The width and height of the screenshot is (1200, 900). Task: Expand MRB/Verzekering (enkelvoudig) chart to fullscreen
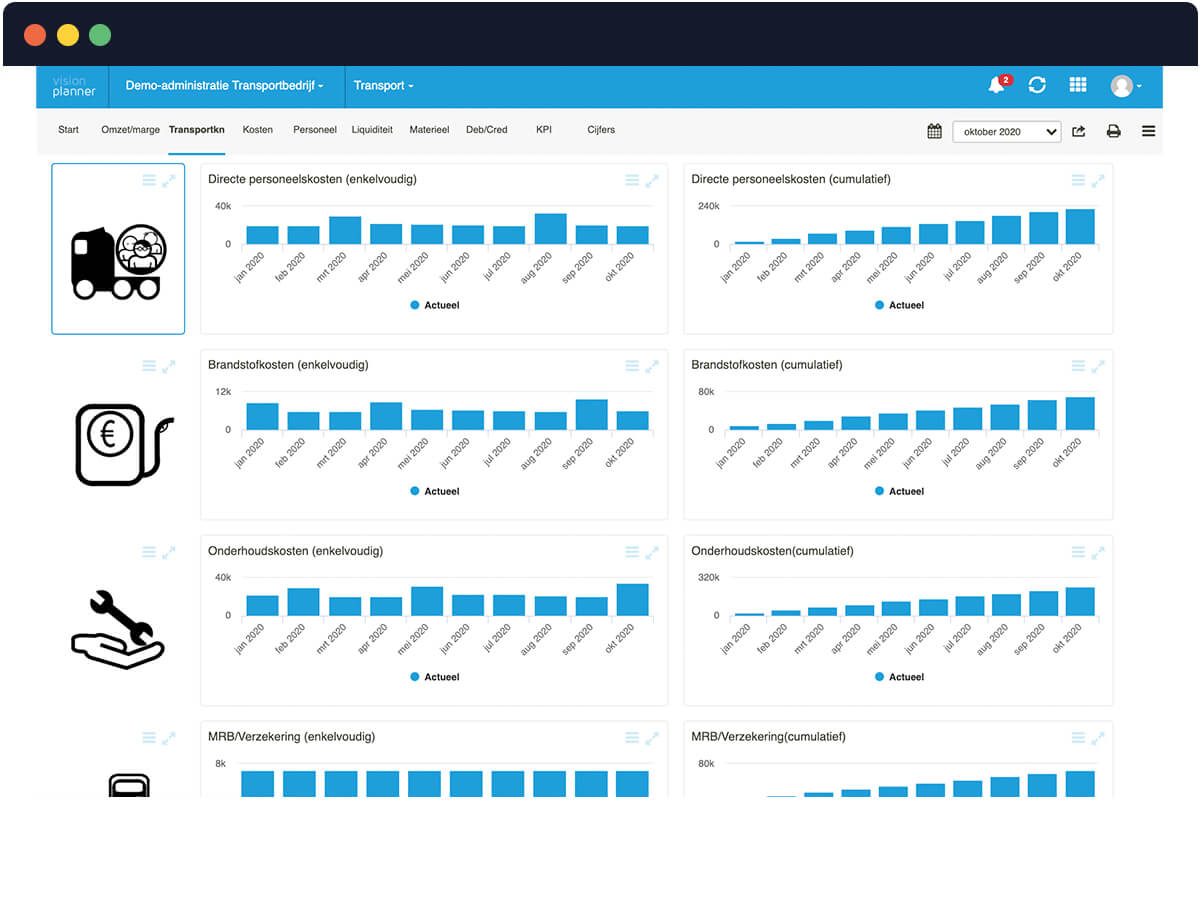652,738
